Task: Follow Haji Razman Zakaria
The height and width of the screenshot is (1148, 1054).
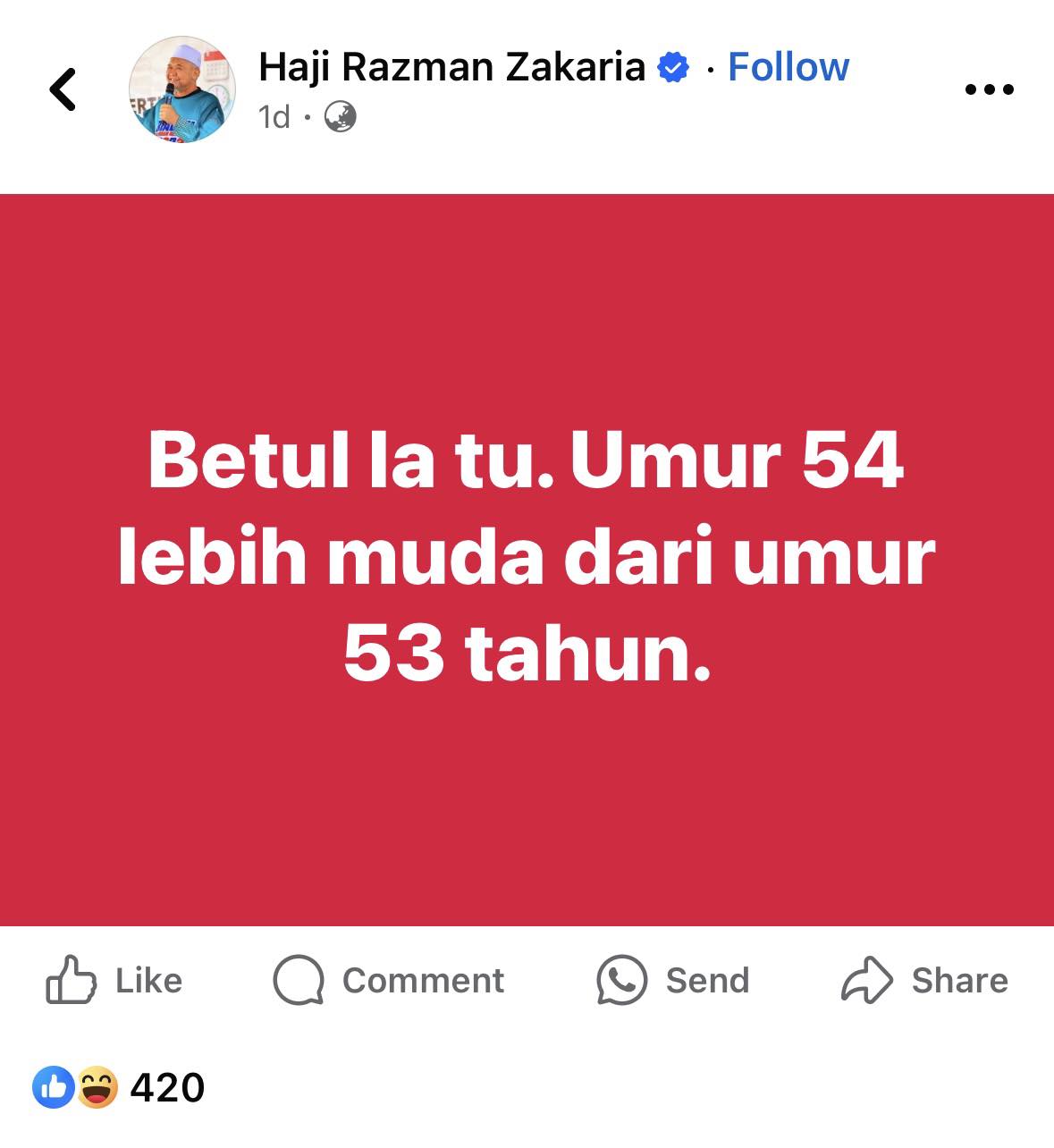Action: 788,67
